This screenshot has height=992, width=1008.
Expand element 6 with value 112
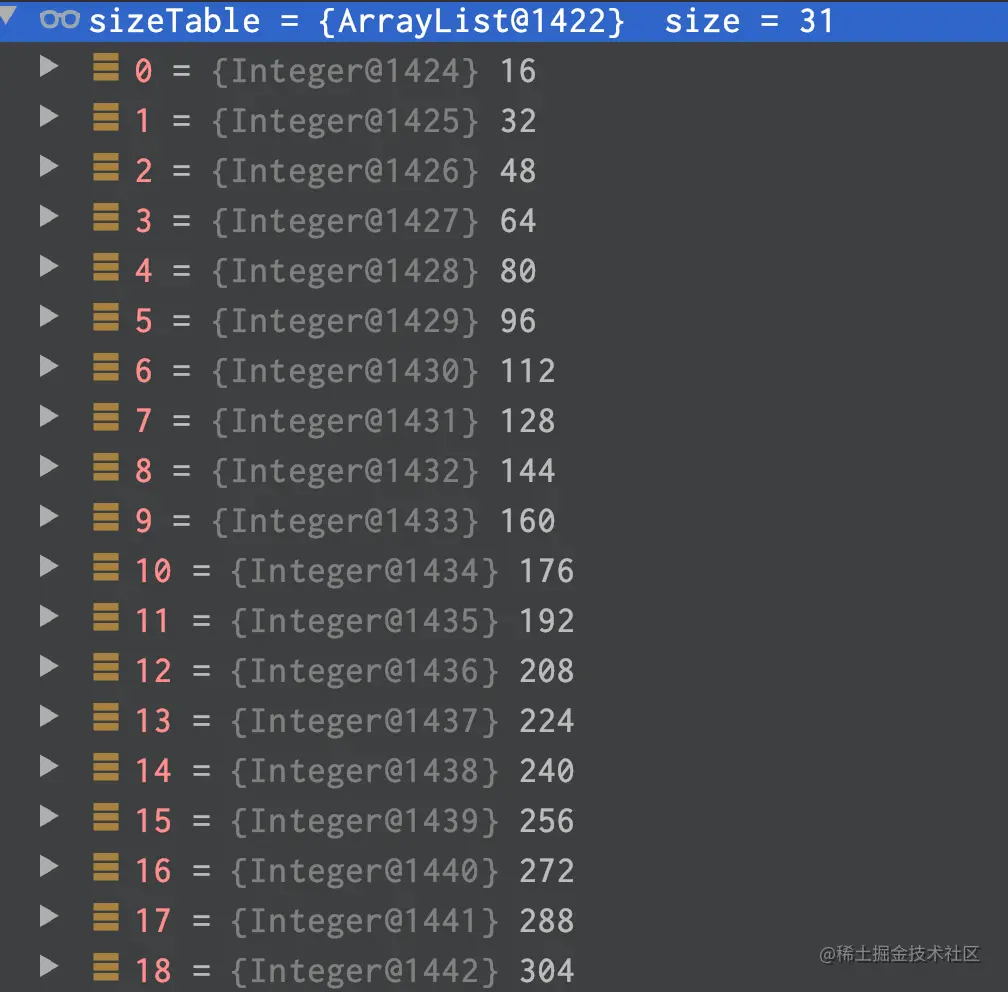49,366
